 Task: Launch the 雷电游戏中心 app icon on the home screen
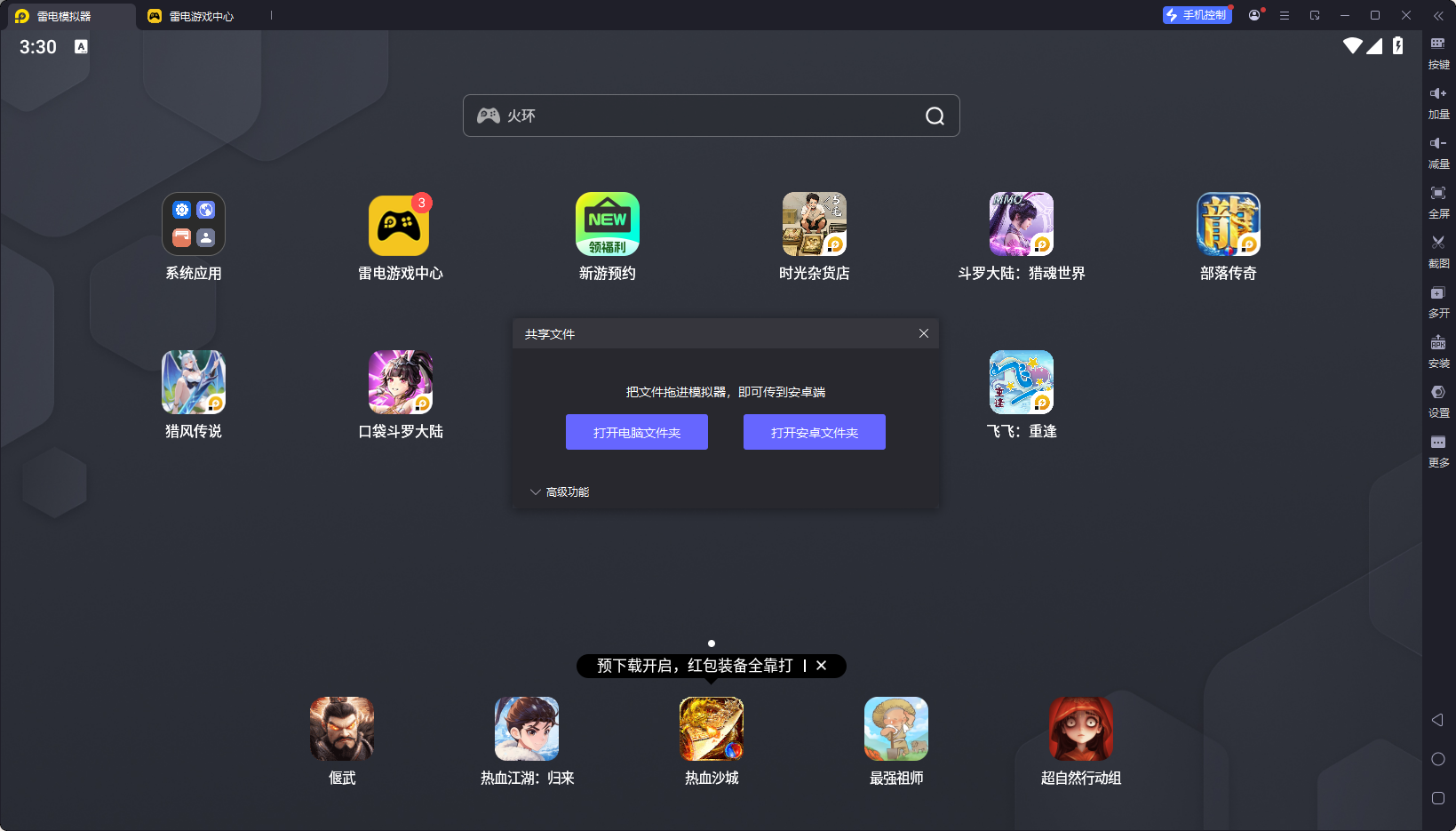click(x=400, y=224)
